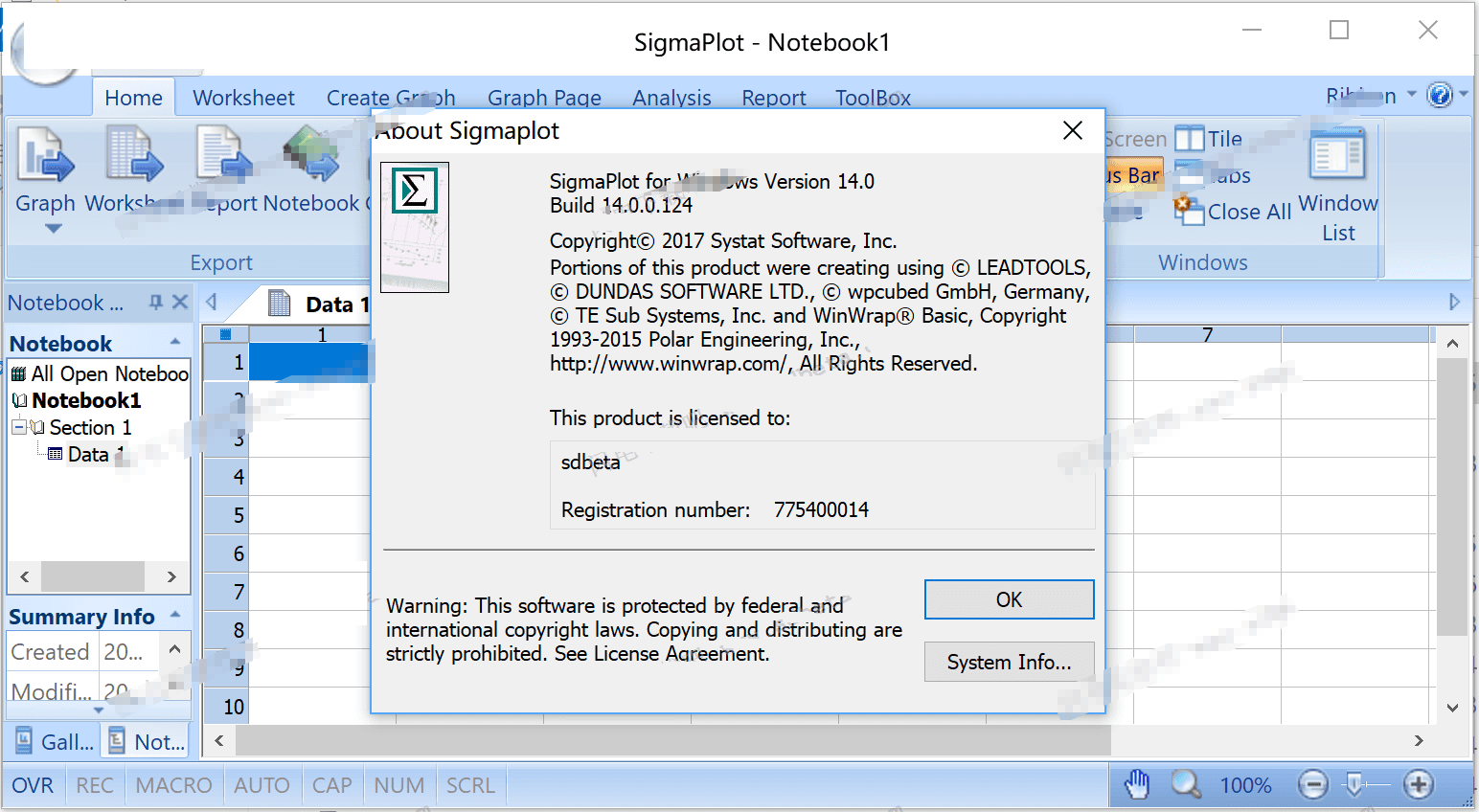The image size is (1479, 812).
Task: Switch to the Graph Page tab
Action: coord(544,98)
